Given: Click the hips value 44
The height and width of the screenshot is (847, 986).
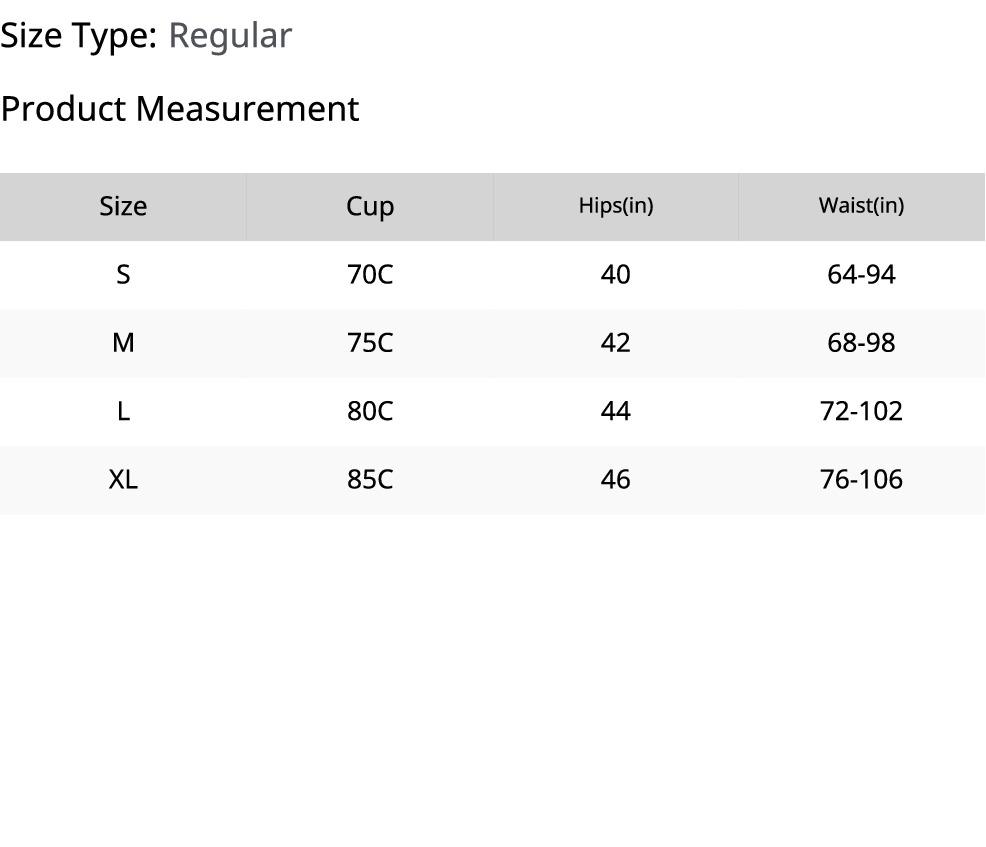Looking at the screenshot, I should click(x=616, y=411).
